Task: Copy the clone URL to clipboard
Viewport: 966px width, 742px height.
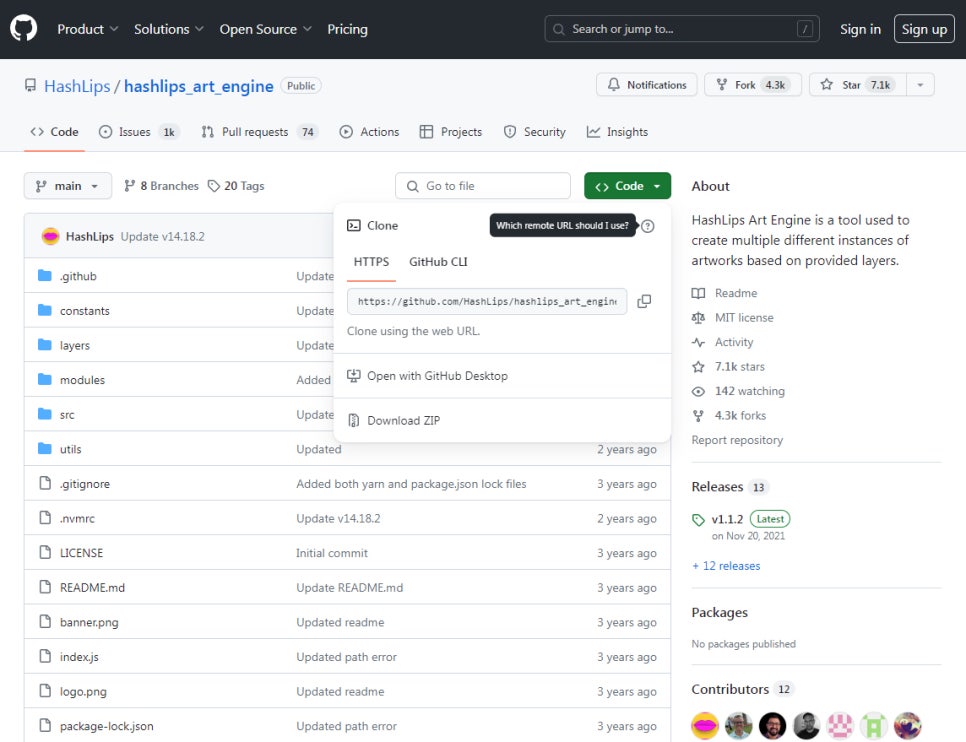Action: (x=644, y=301)
